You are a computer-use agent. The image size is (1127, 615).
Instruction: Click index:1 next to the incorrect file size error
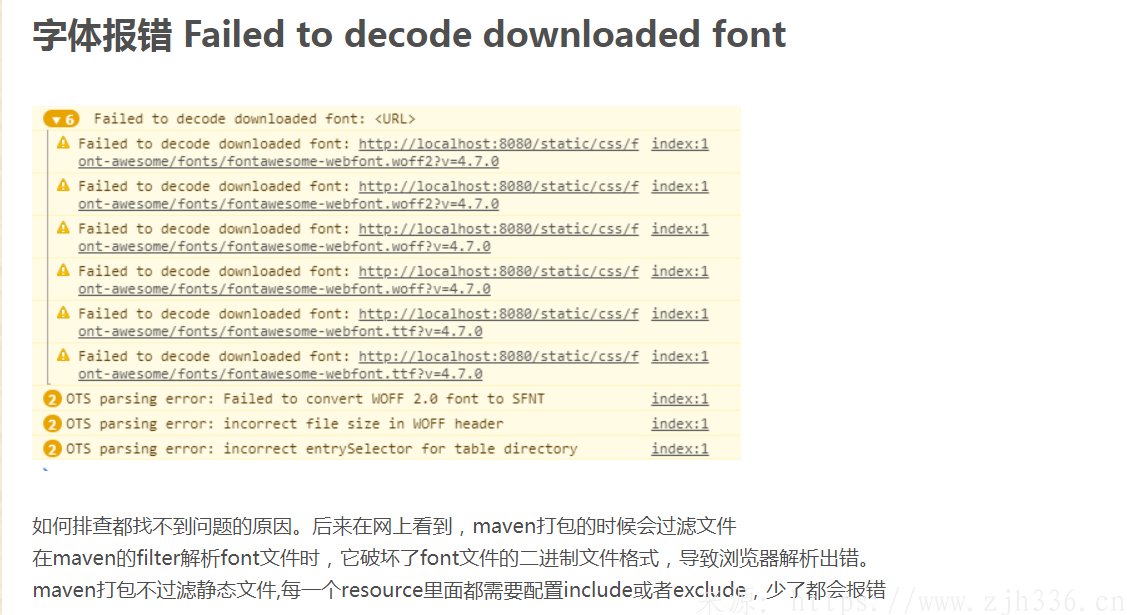click(680, 424)
